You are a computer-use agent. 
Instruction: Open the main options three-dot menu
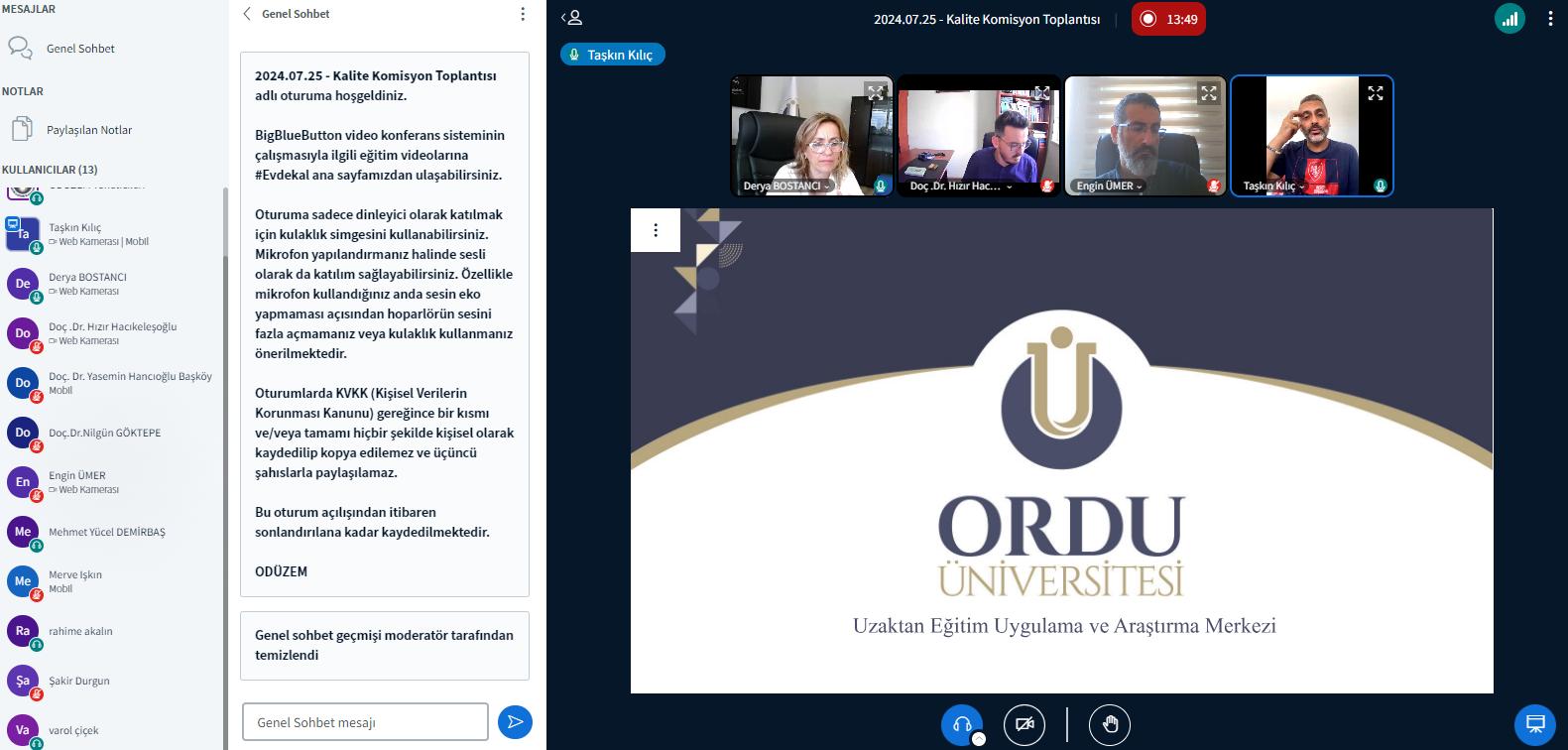pyautogui.click(x=1550, y=19)
